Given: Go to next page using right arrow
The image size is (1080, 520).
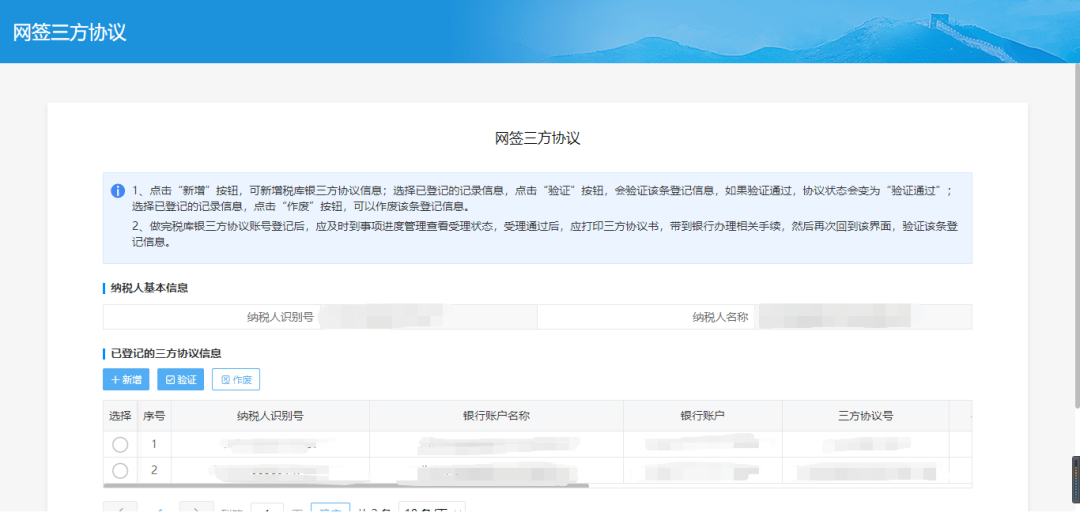Looking at the screenshot, I should 197,511.
